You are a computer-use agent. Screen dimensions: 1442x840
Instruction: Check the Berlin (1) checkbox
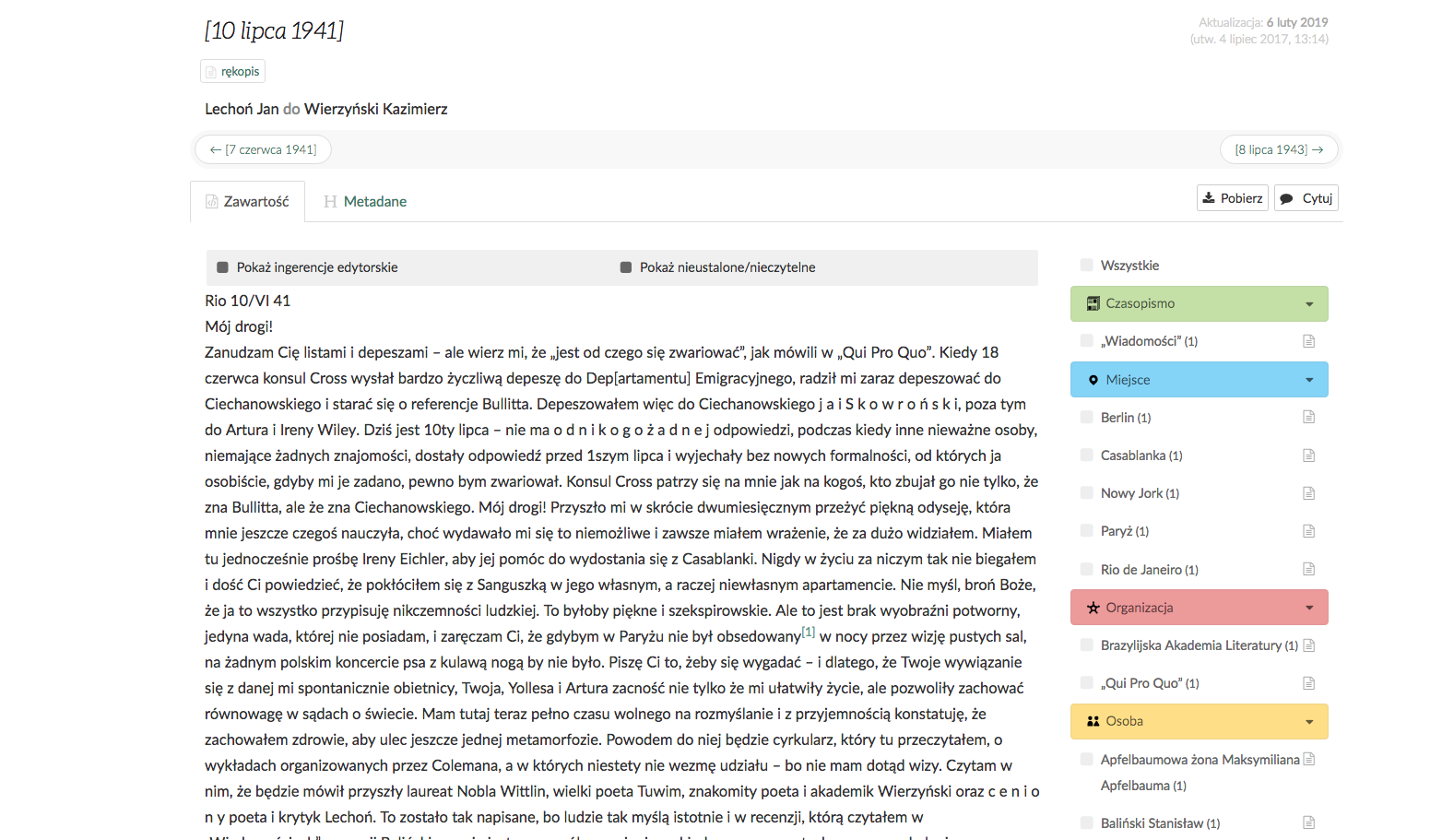coord(1087,417)
